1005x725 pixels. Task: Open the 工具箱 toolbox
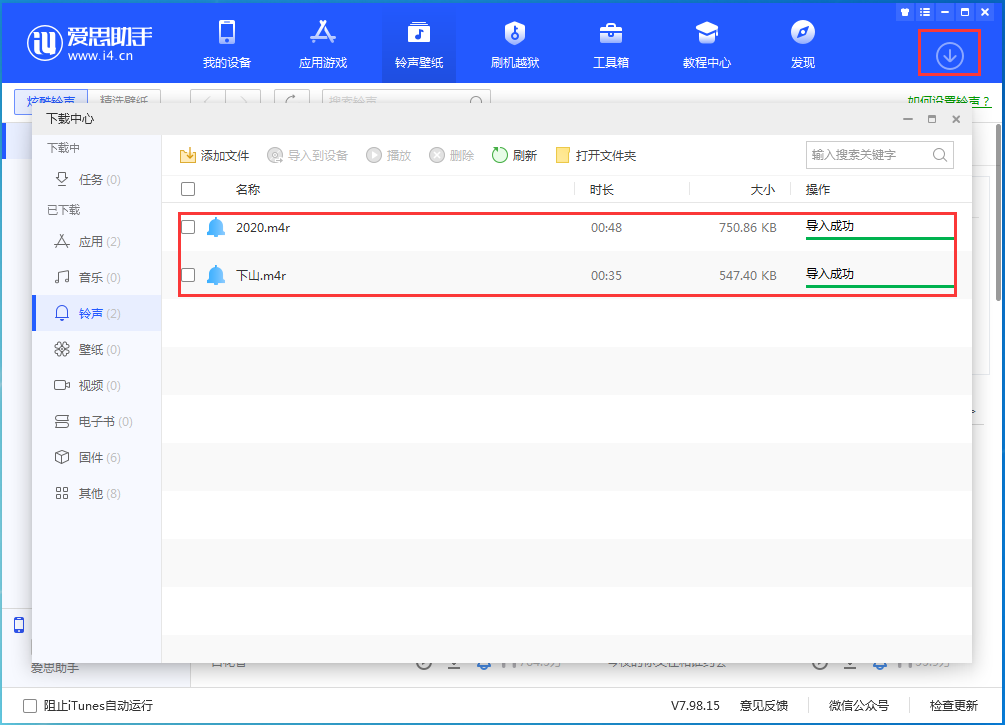(611, 44)
